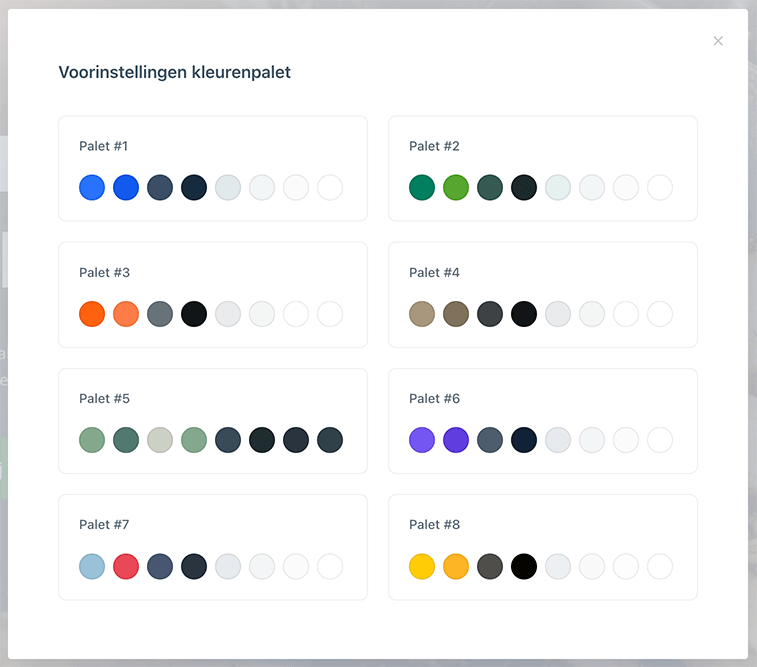Pick the slate gray-blue swatch in Palet #6
Viewport: 757px width, 667px height.
tap(490, 440)
